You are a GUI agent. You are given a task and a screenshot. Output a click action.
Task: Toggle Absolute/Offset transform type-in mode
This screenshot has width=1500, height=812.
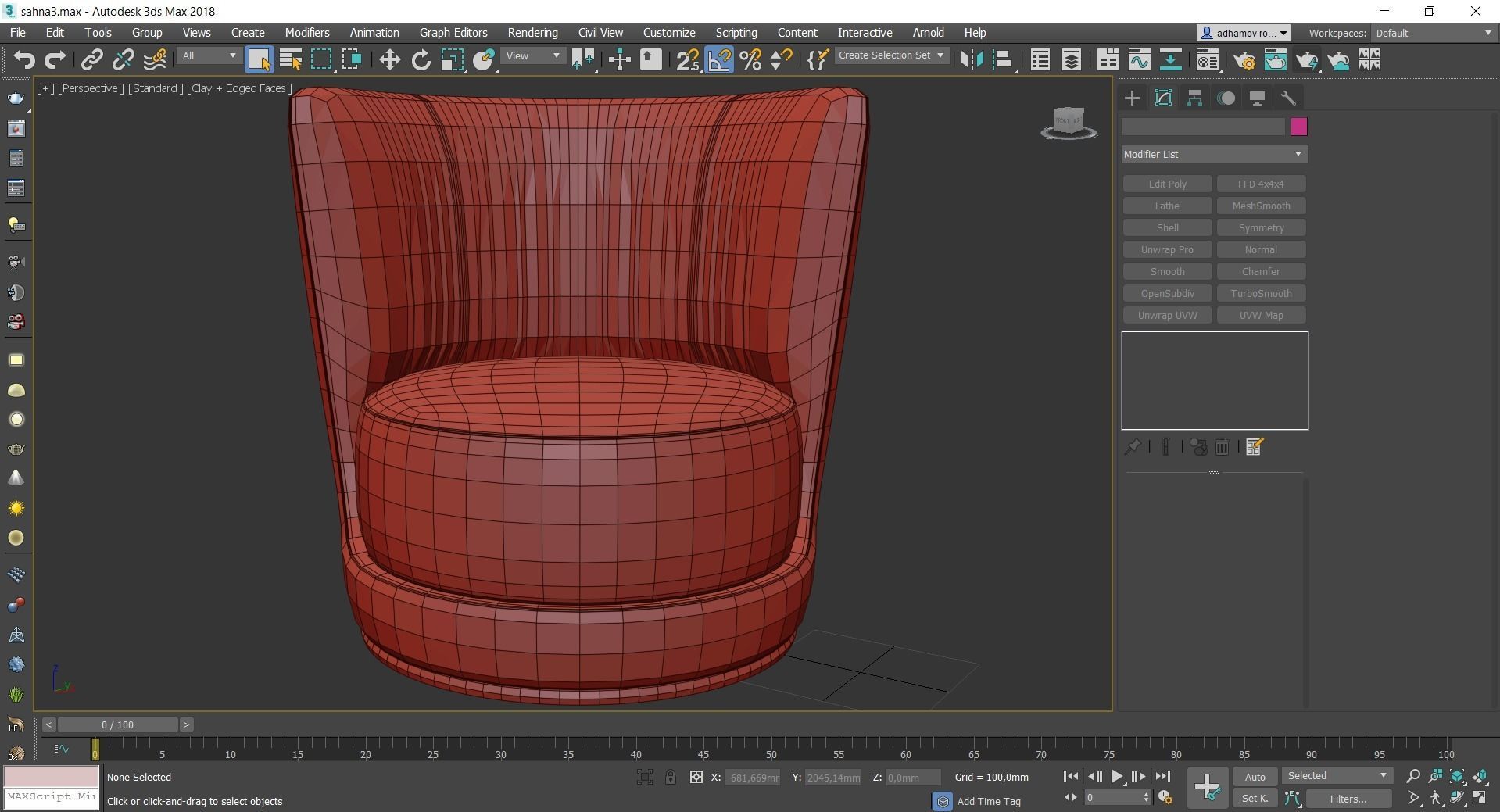pos(696,777)
